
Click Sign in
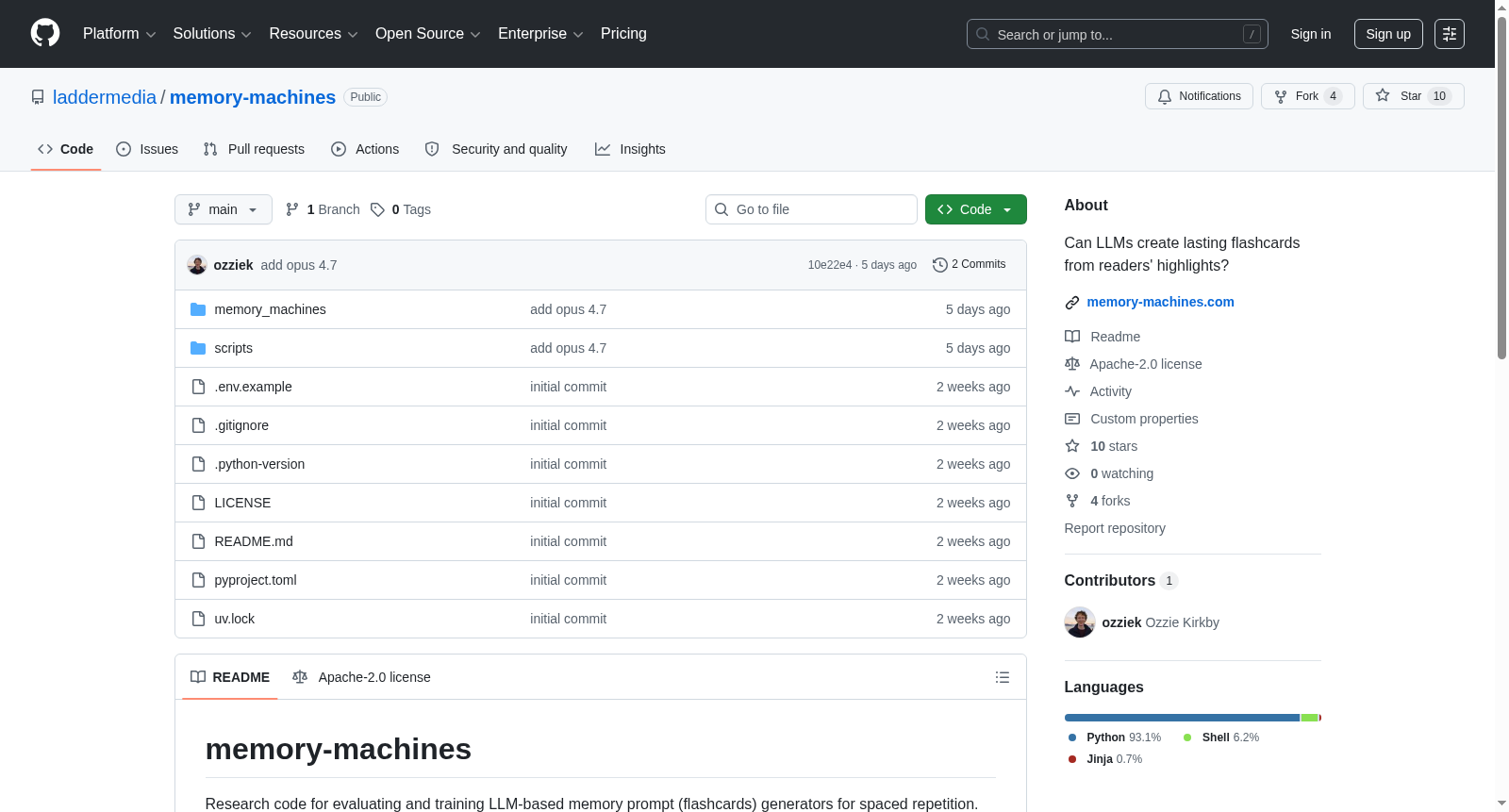1311,34
